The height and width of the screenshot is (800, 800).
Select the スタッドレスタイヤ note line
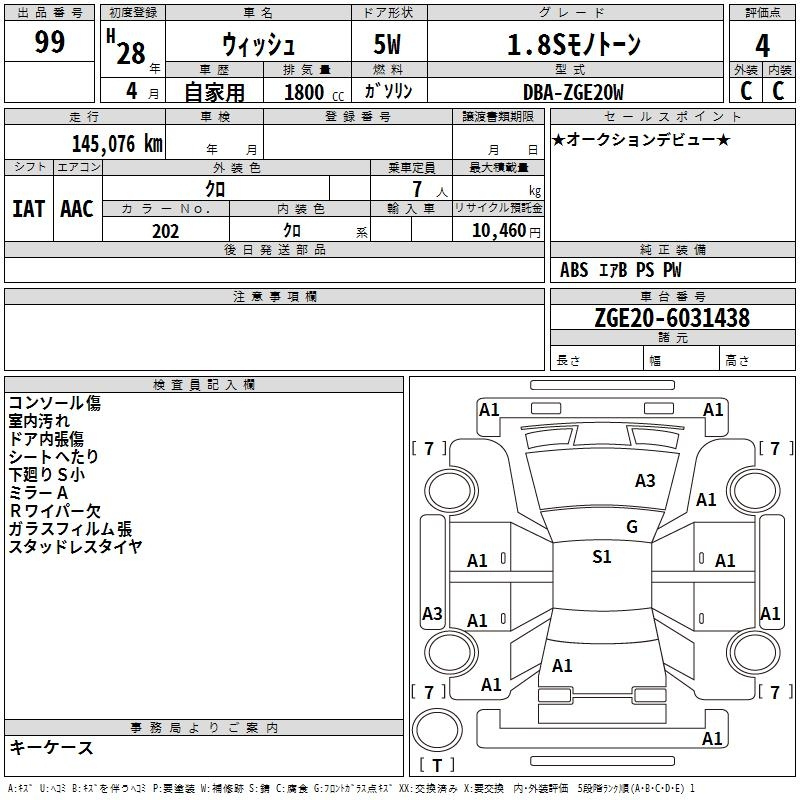pyautogui.click(x=76, y=546)
